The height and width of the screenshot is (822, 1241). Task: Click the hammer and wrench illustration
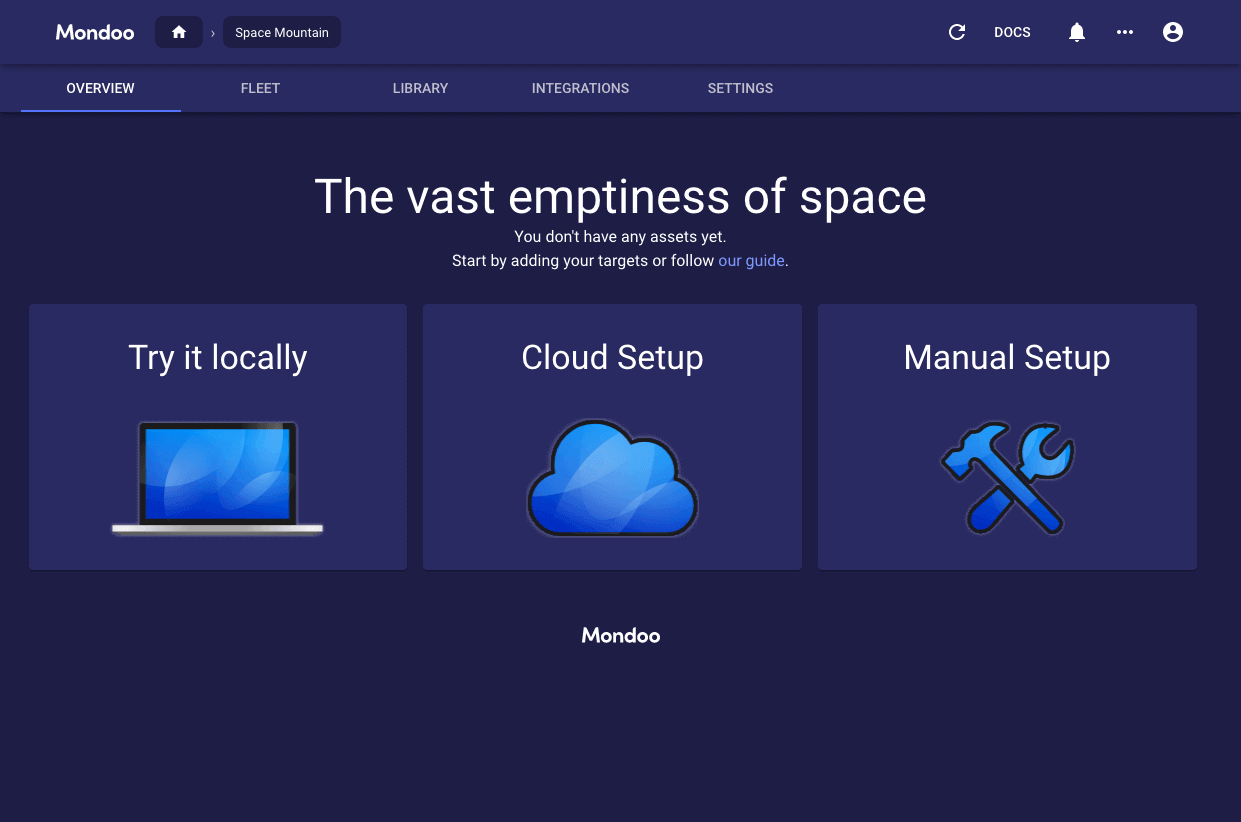(1007, 478)
